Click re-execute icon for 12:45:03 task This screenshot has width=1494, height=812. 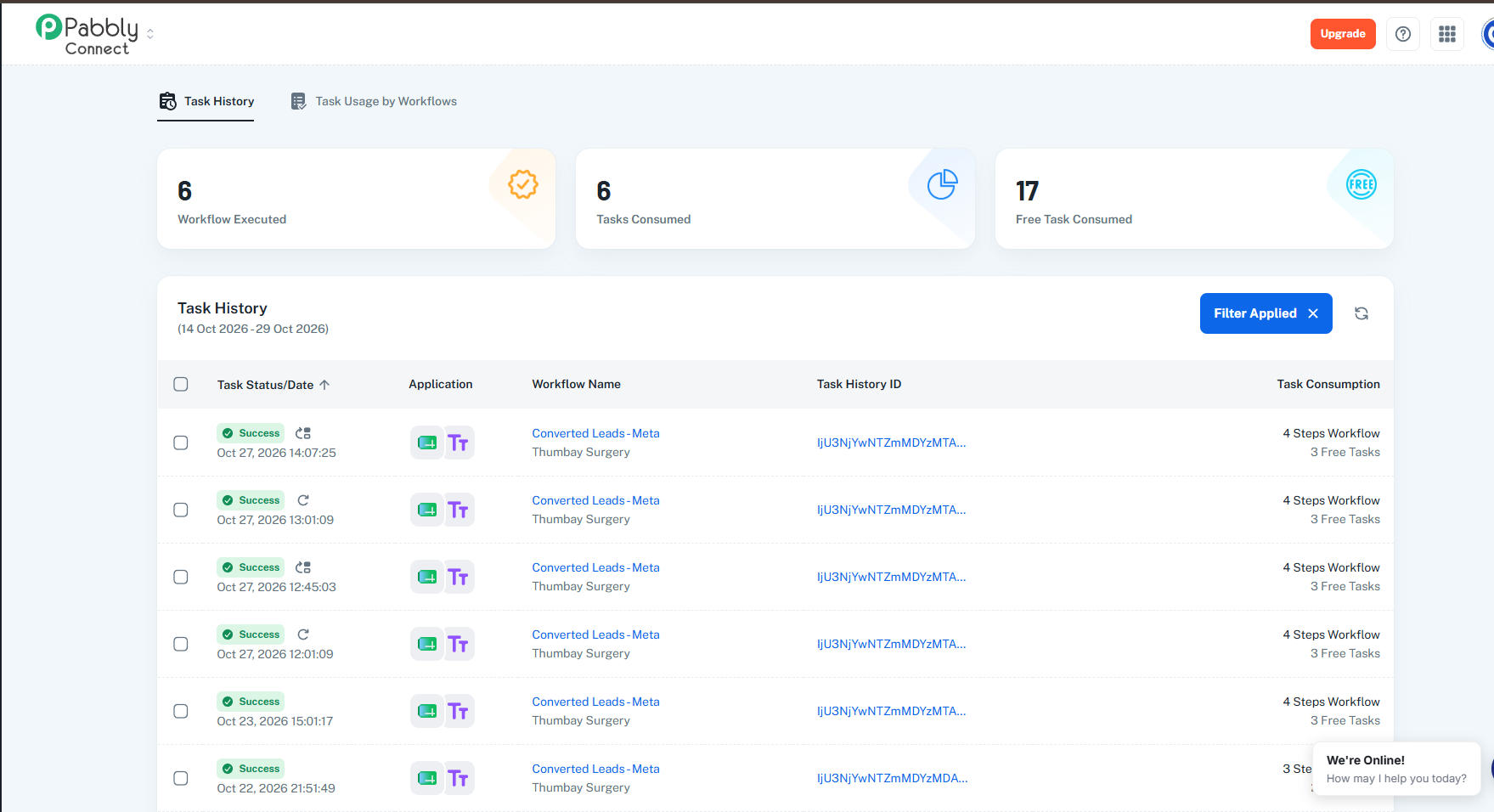point(303,567)
